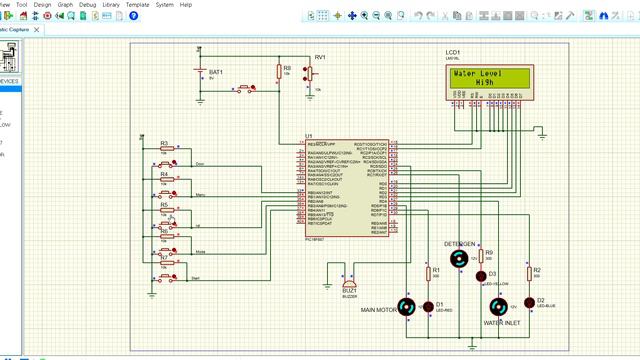Click the blue Help overview icon
Image resolution: width=640 pixels, height=360 pixels.
click(x=133, y=16)
